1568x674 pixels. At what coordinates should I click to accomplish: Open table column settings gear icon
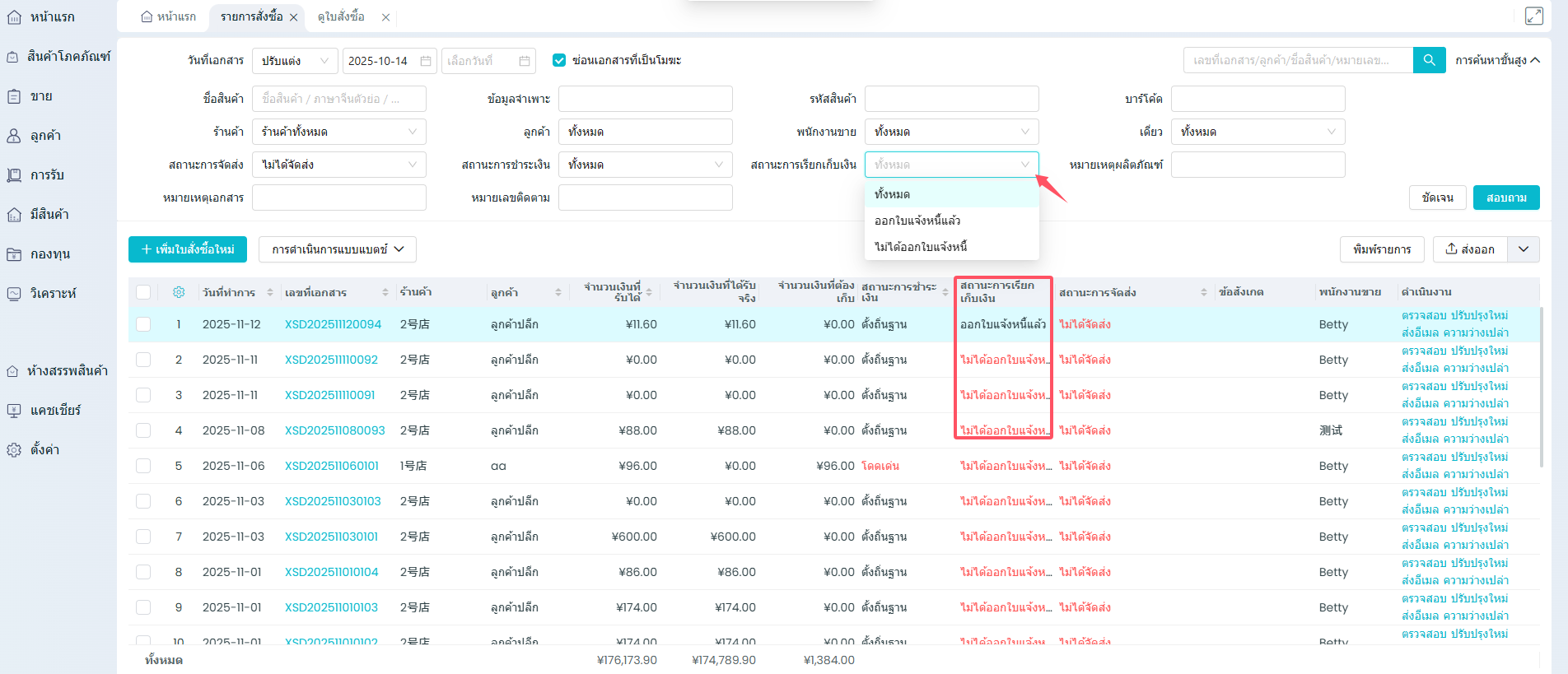179,292
